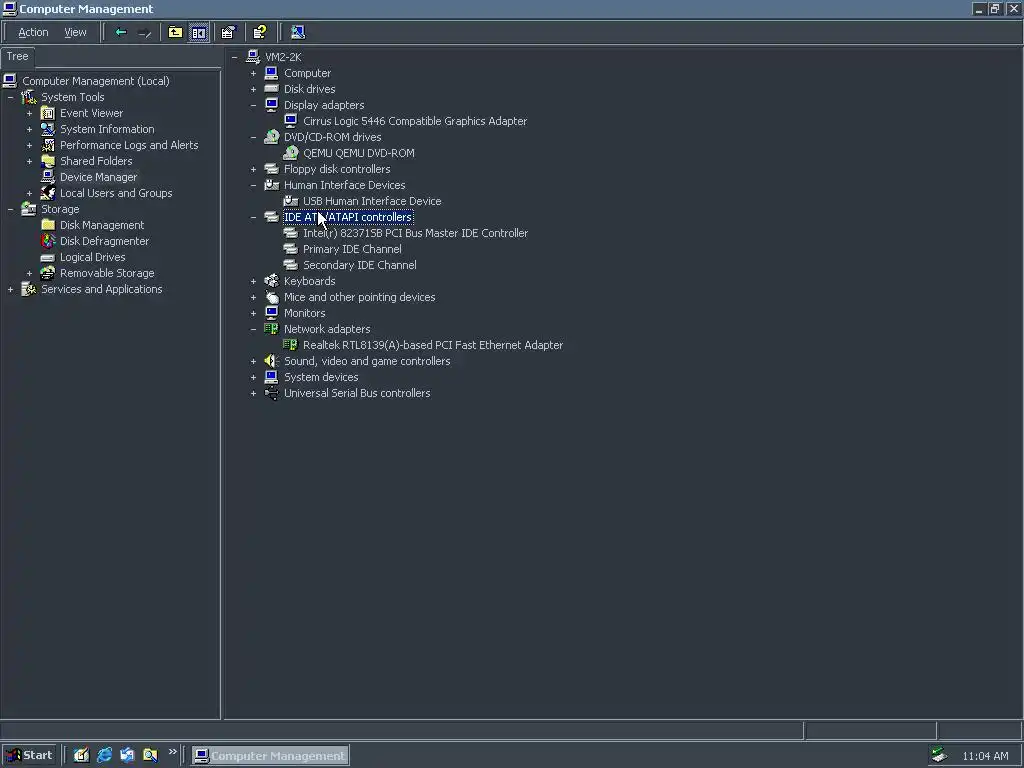Click the QEMU DVD-ROM device icon
The image size is (1024, 768).
[x=291, y=153]
